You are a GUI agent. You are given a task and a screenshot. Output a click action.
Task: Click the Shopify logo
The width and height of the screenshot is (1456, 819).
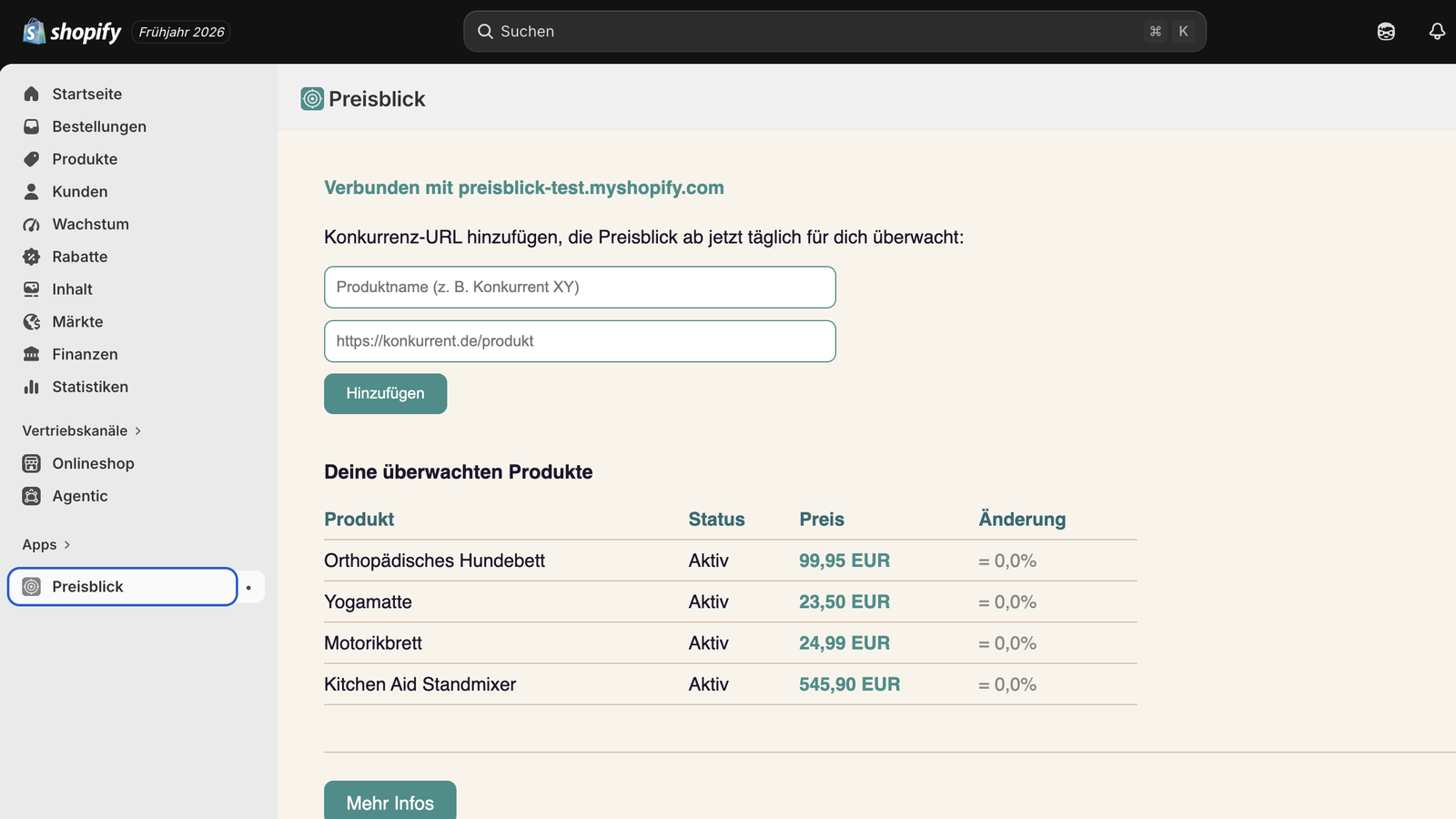click(72, 32)
